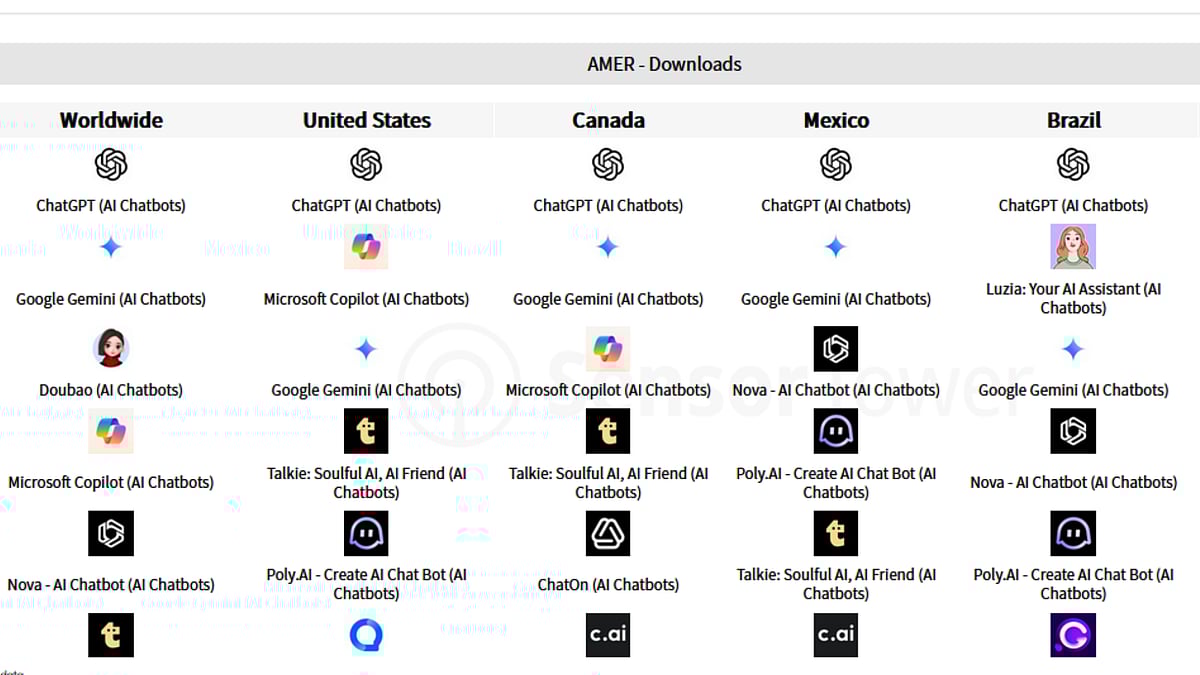
Task: Click the Microsoft Copilot icon under Worldwide
Action: [111, 431]
